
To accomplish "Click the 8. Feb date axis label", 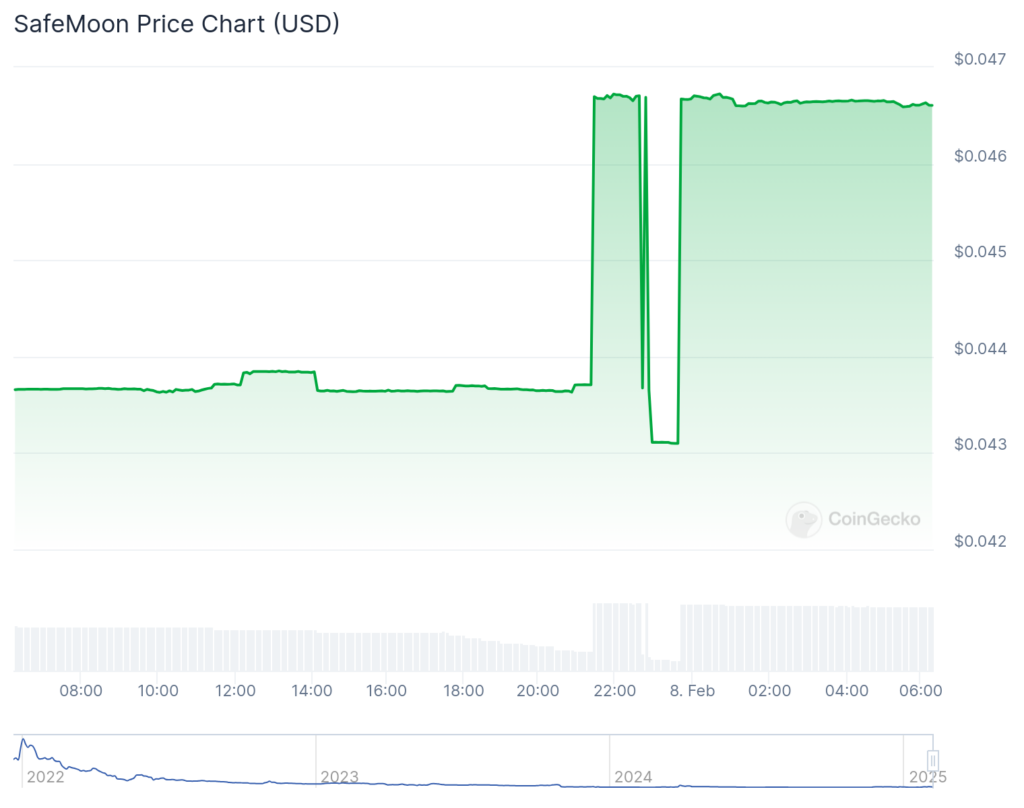I will pyautogui.click(x=692, y=690).
